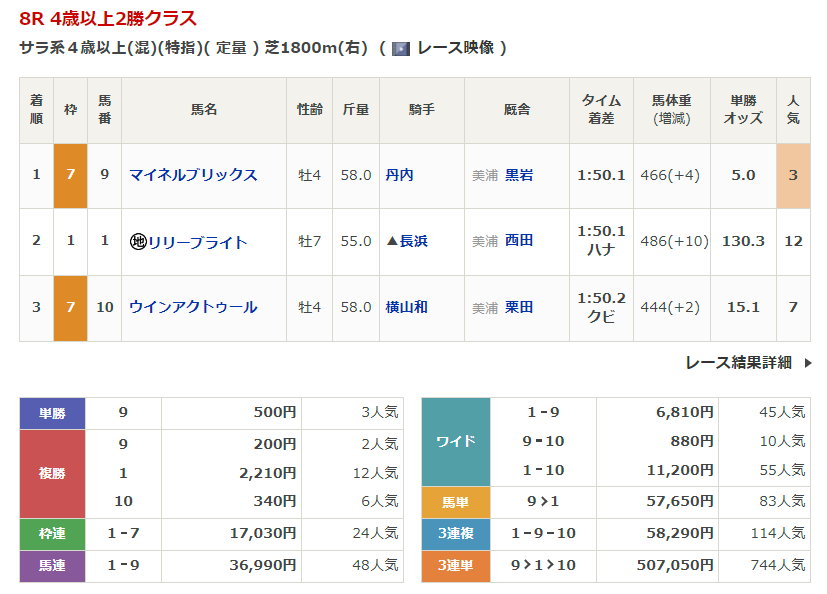Image resolution: width=827 pixels, height=594 pixels.
Task: Open horse page for ウインアクトゥール
Action: (193, 307)
